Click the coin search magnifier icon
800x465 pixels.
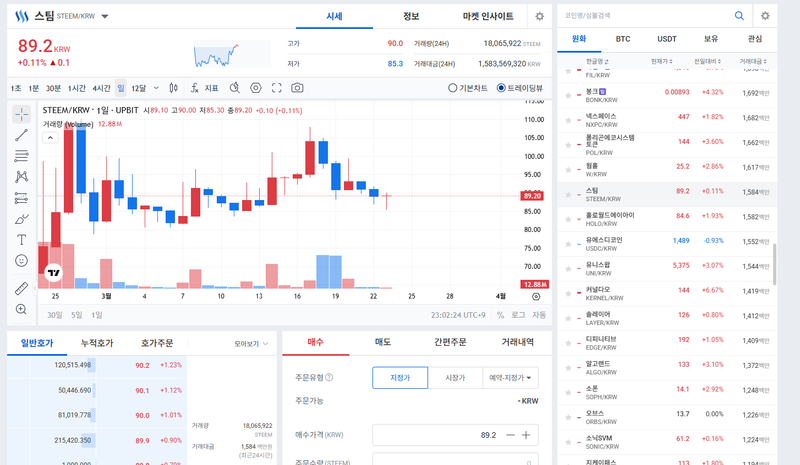(740, 16)
